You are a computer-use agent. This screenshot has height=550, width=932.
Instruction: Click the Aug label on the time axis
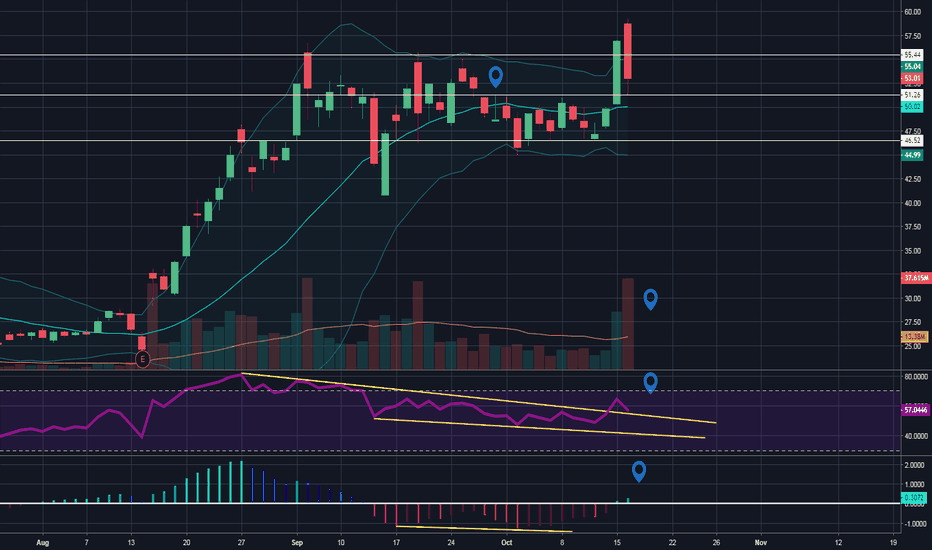pos(42,542)
